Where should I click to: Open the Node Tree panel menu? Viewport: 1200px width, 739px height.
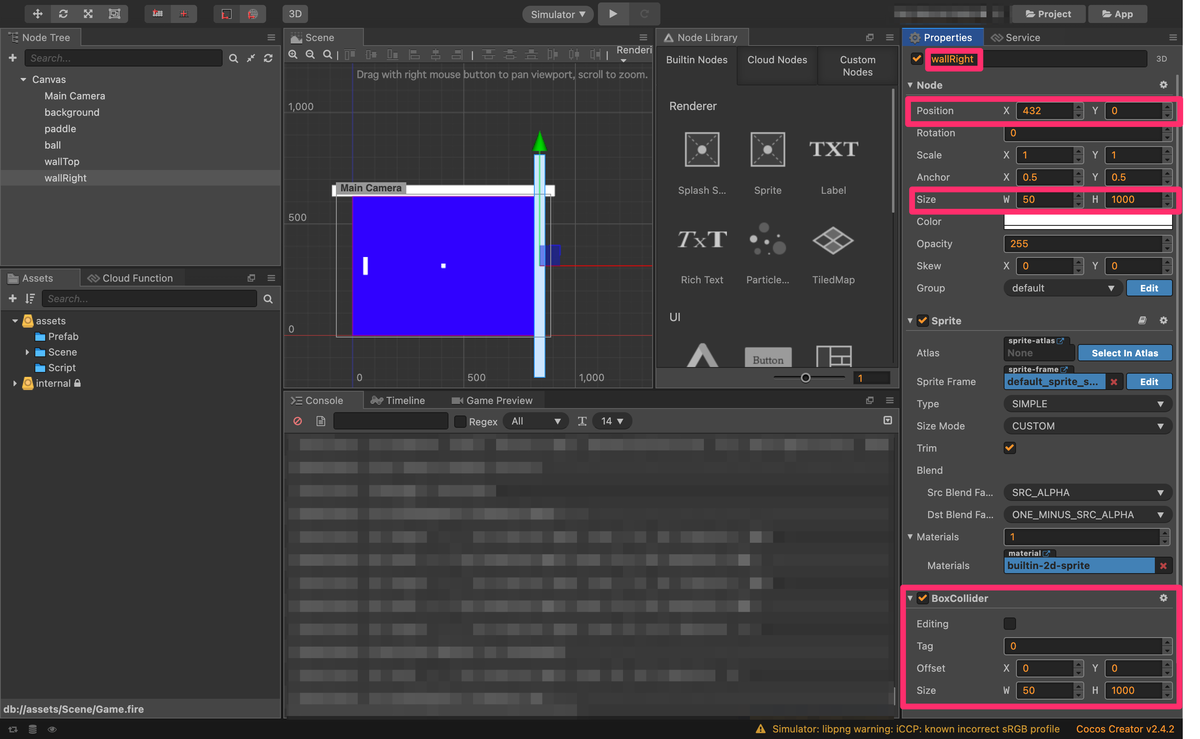[x=271, y=37]
